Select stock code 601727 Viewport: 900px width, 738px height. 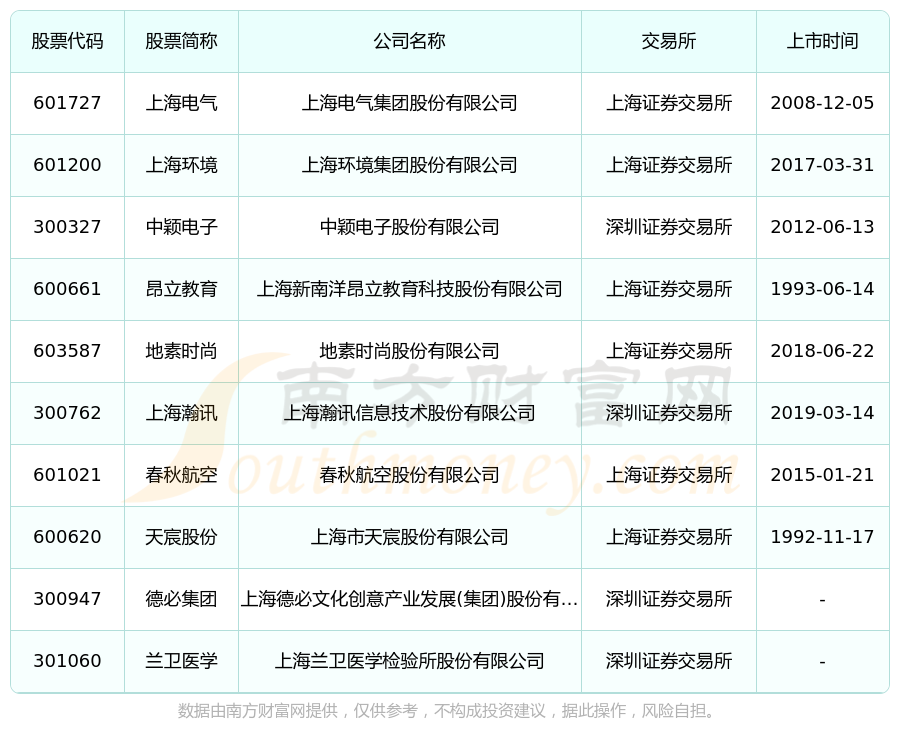click(67, 103)
